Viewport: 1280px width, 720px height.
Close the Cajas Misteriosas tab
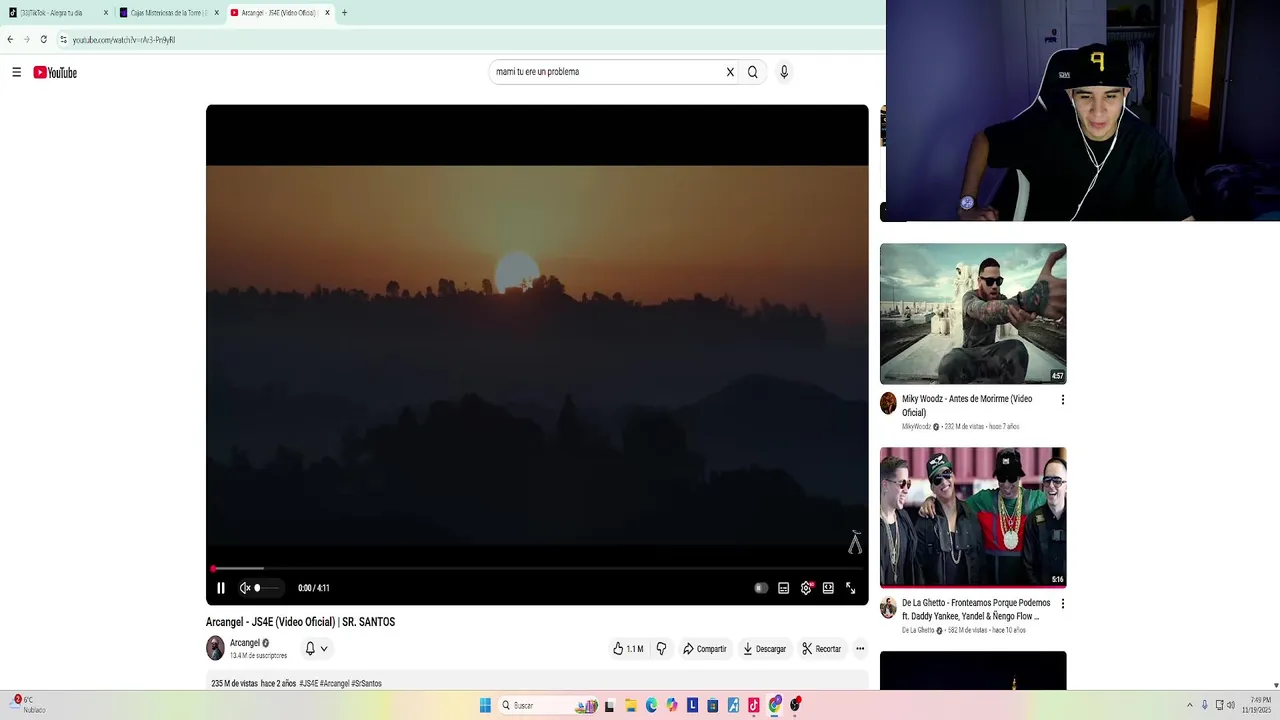(216, 13)
